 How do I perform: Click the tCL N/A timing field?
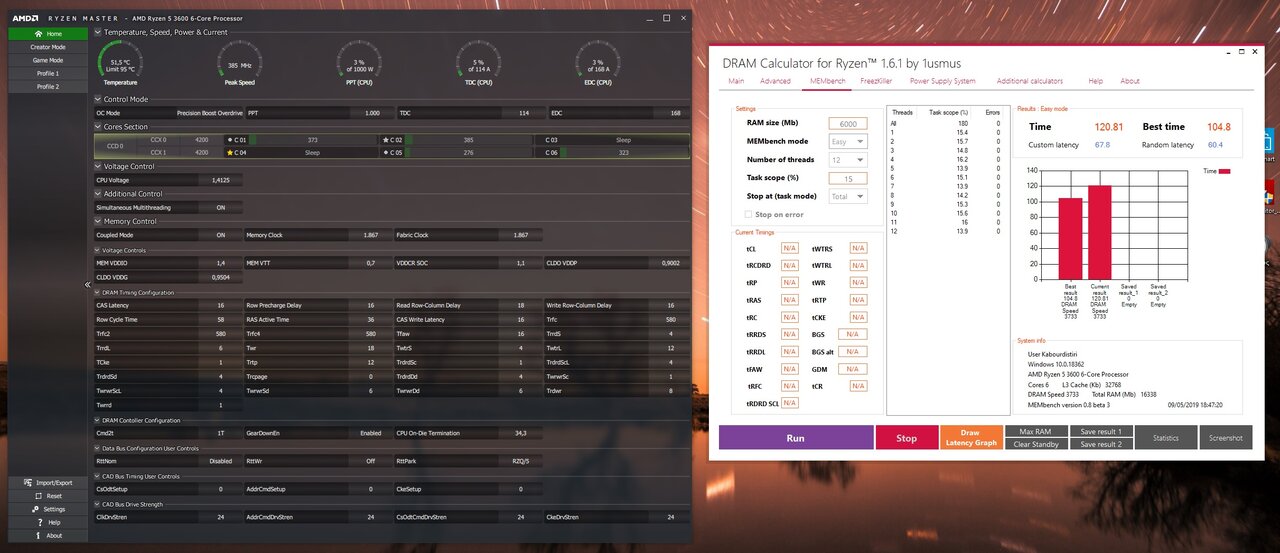789,248
